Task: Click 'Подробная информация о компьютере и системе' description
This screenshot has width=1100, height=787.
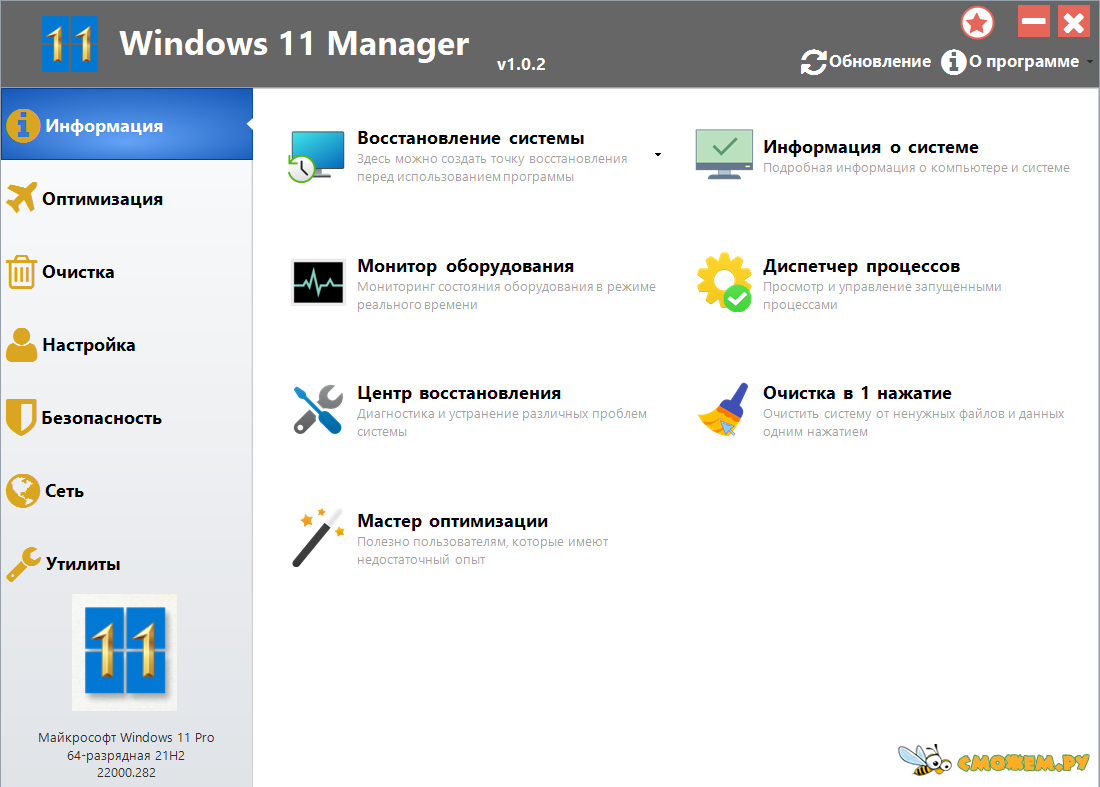Action: pyautogui.click(x=916, y=168)
